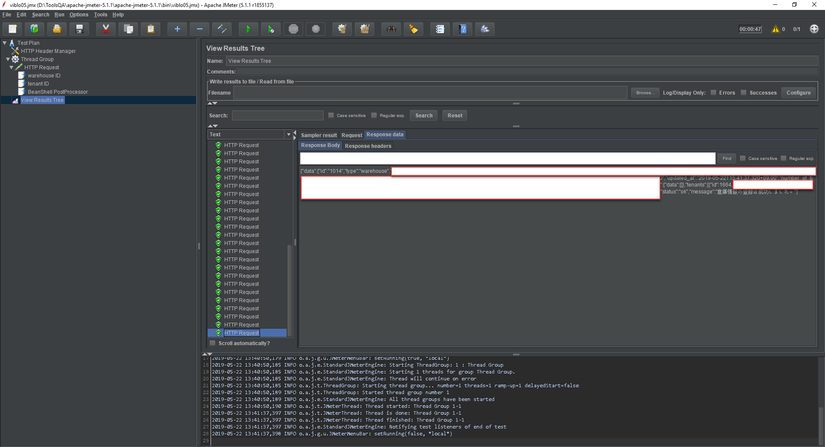Click the green Start test button
Viewport: 825px width, 447px height.
(248, 29)
